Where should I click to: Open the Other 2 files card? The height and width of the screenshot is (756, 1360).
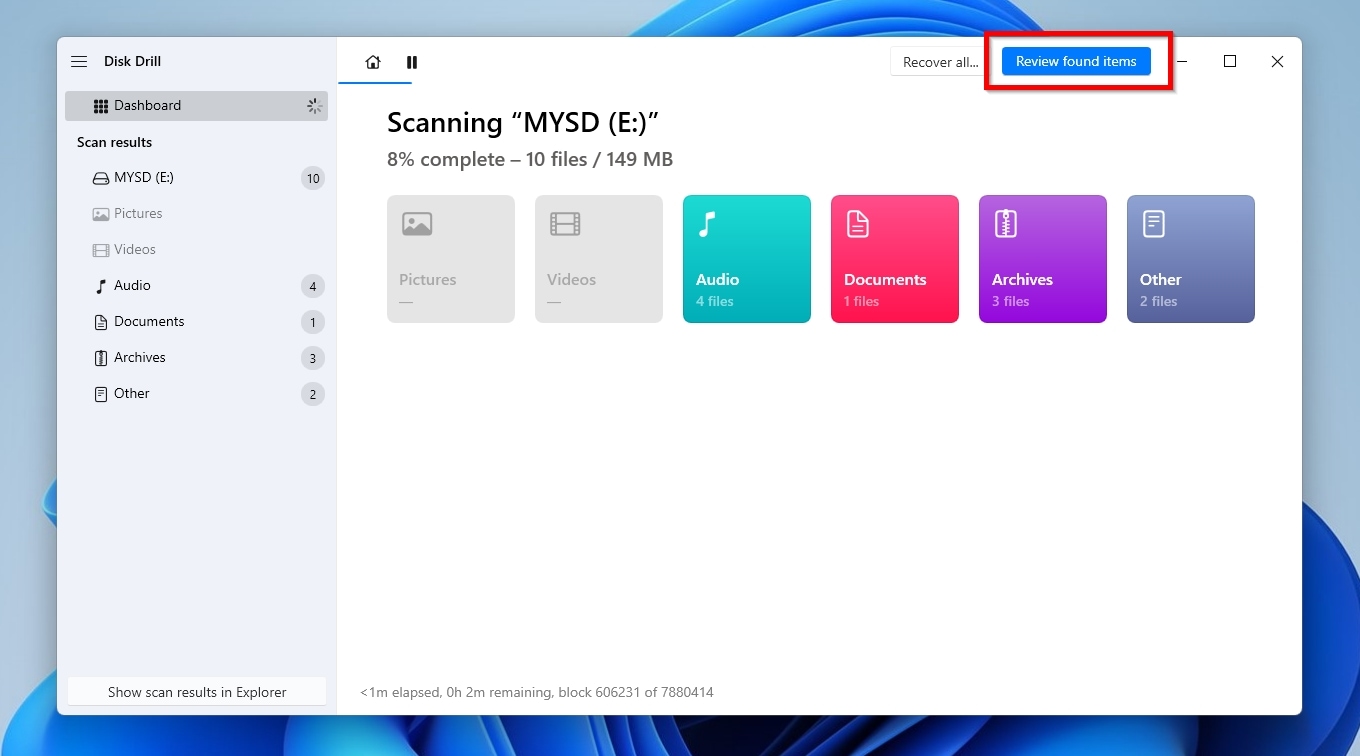point(1191,259)
